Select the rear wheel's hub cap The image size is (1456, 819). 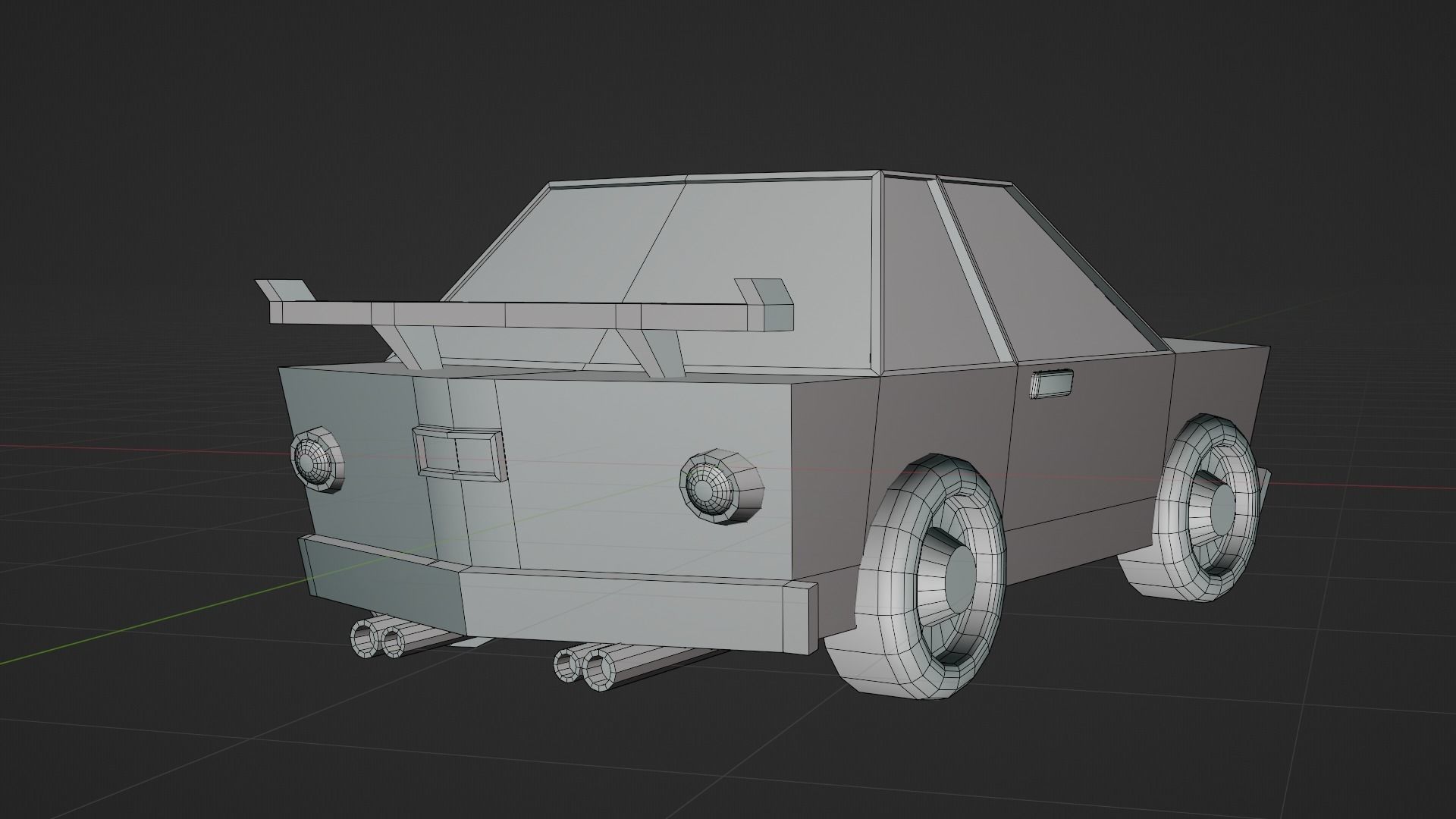959,581
